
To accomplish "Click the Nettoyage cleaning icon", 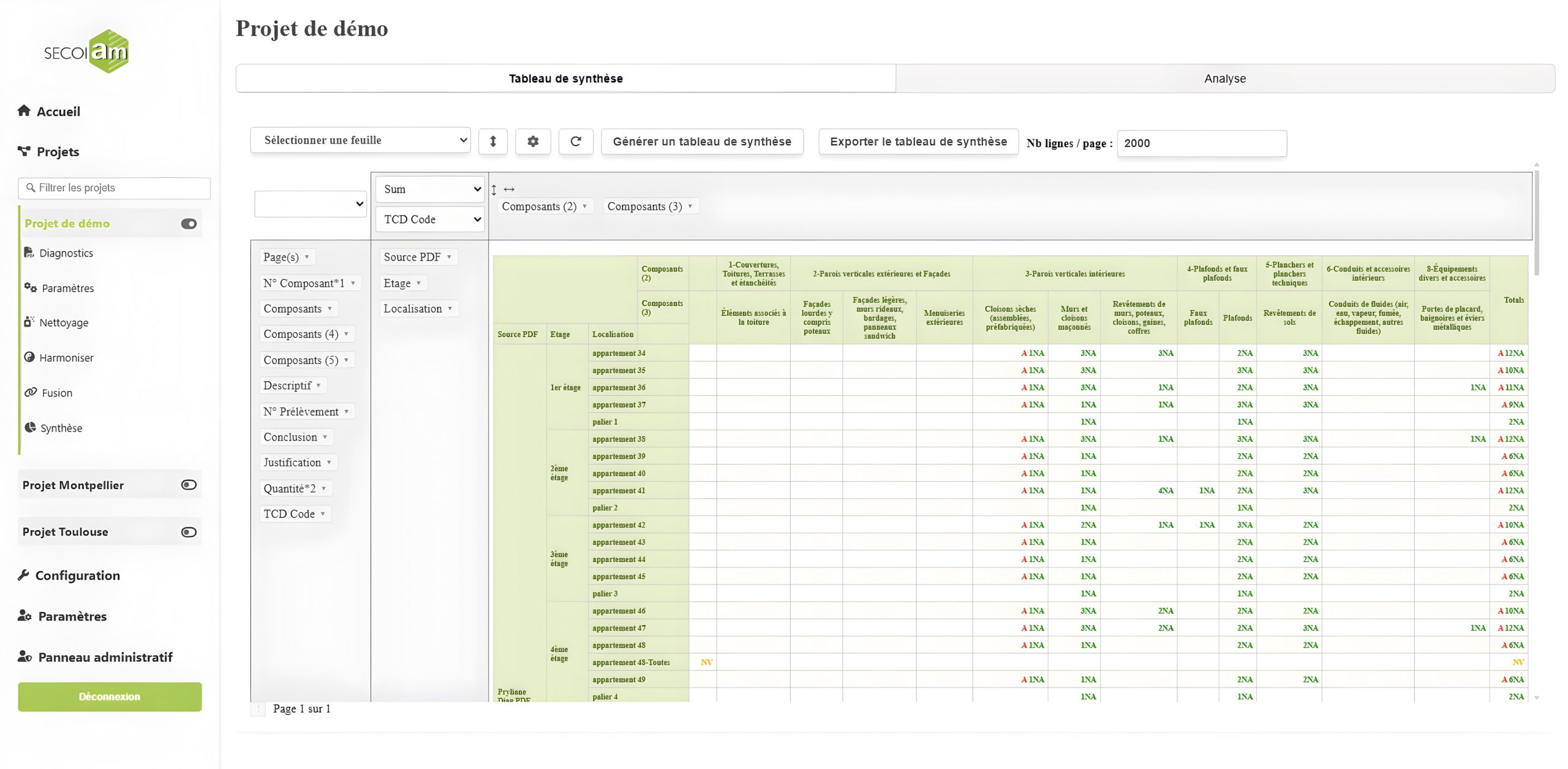I will click(x=29, y=322).
